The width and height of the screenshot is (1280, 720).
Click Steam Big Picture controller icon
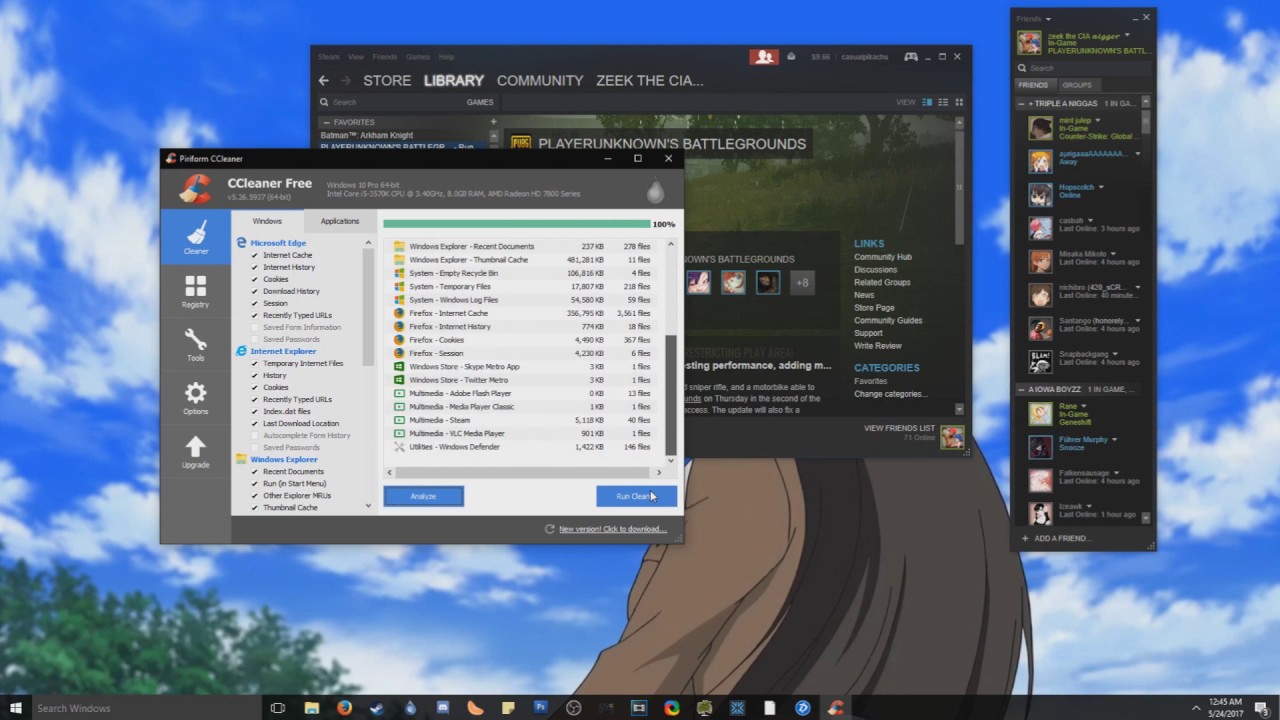point(911,57)
